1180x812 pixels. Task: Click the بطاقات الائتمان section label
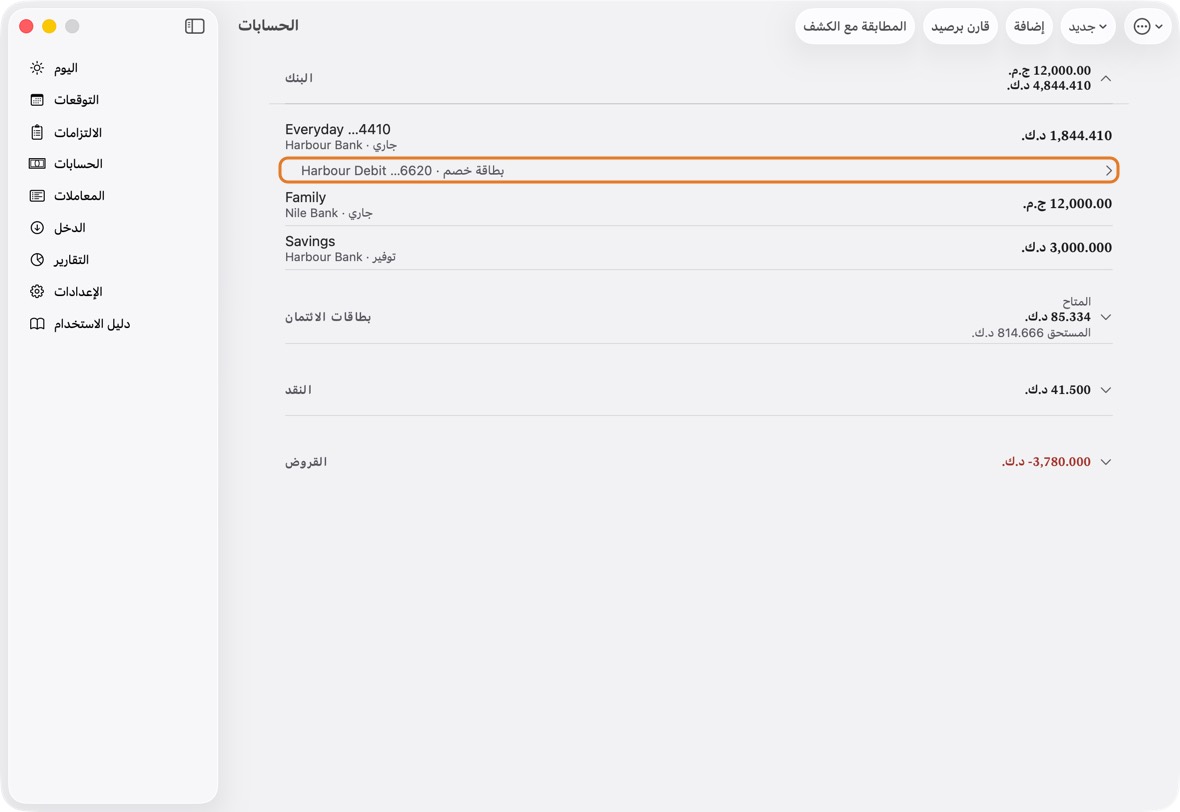click(328, 317)
